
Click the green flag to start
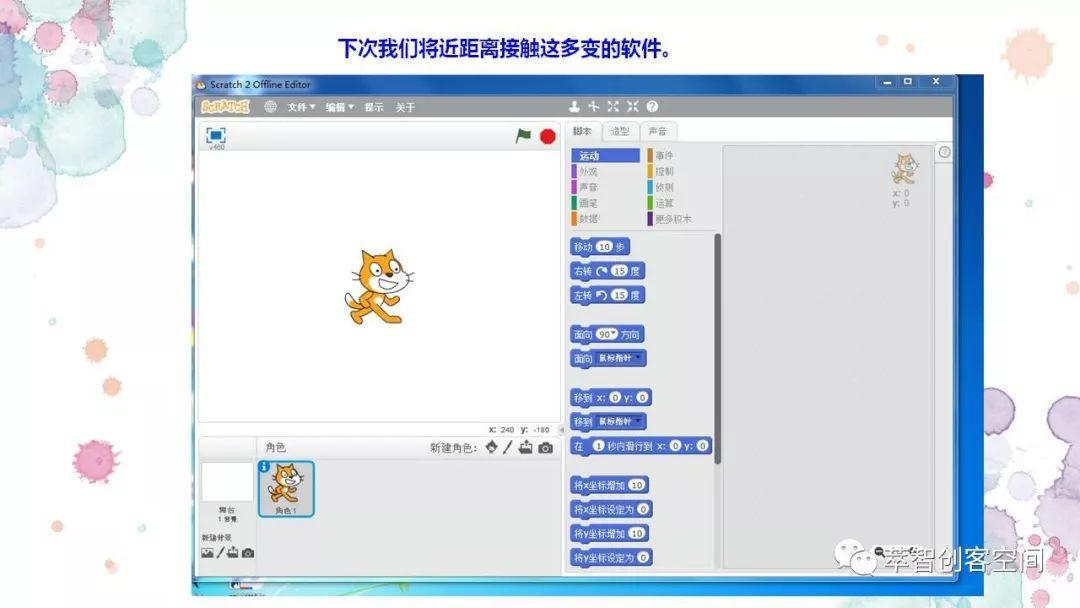[x=523, y=136]
